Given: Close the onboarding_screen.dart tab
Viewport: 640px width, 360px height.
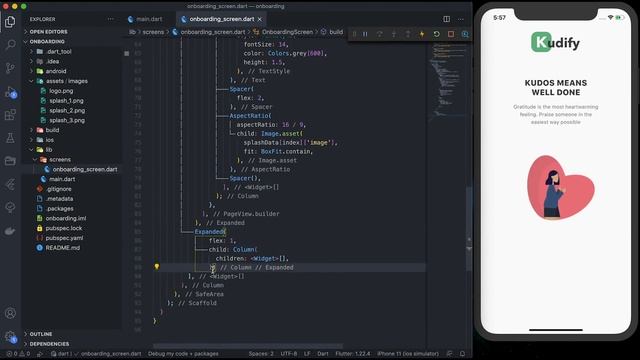Looking at the screenshot, I should tap(260, 19).
